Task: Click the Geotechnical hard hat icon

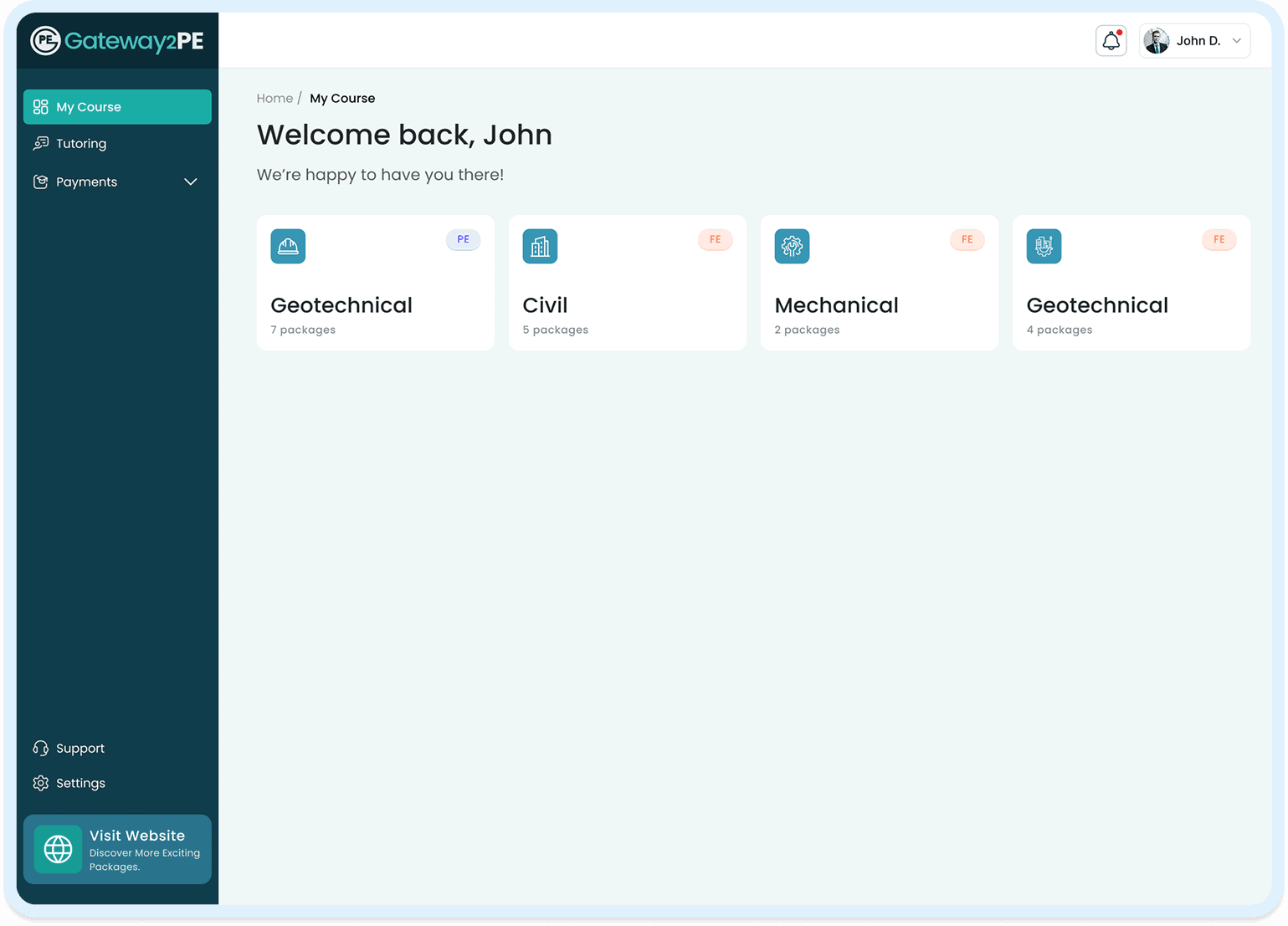Action: coord(287,246)
